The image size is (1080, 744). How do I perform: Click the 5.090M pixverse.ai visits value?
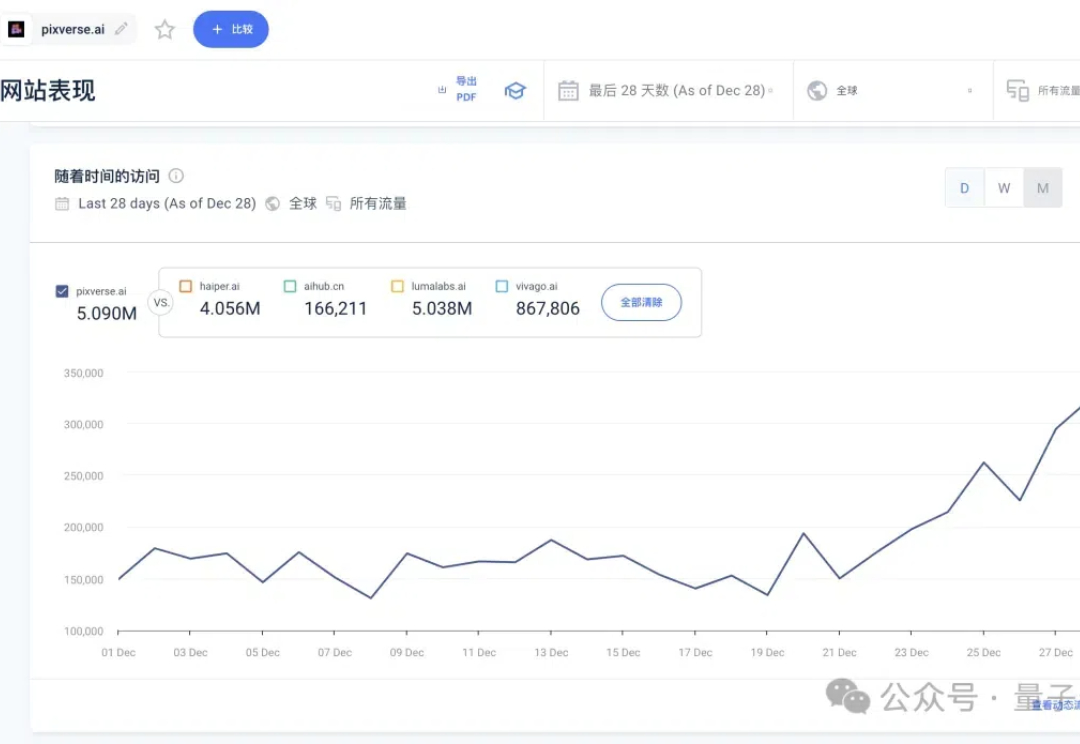coord(107,313)
